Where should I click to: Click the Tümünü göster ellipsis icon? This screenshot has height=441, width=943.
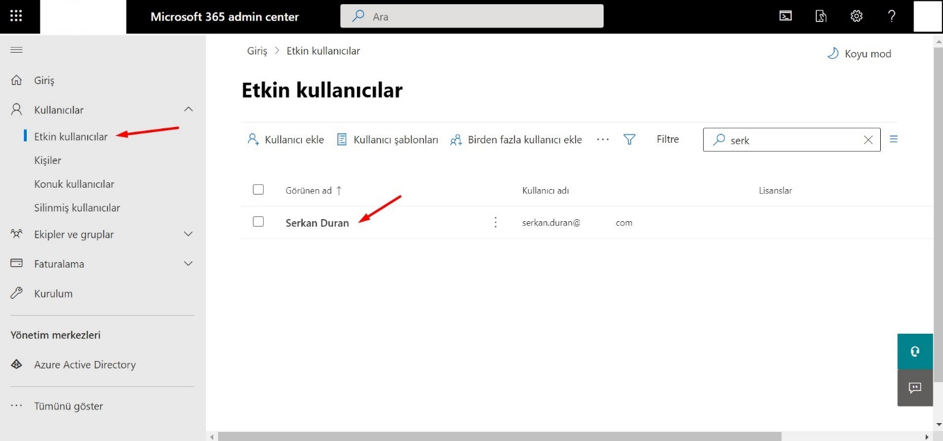(x=17, y=406)
